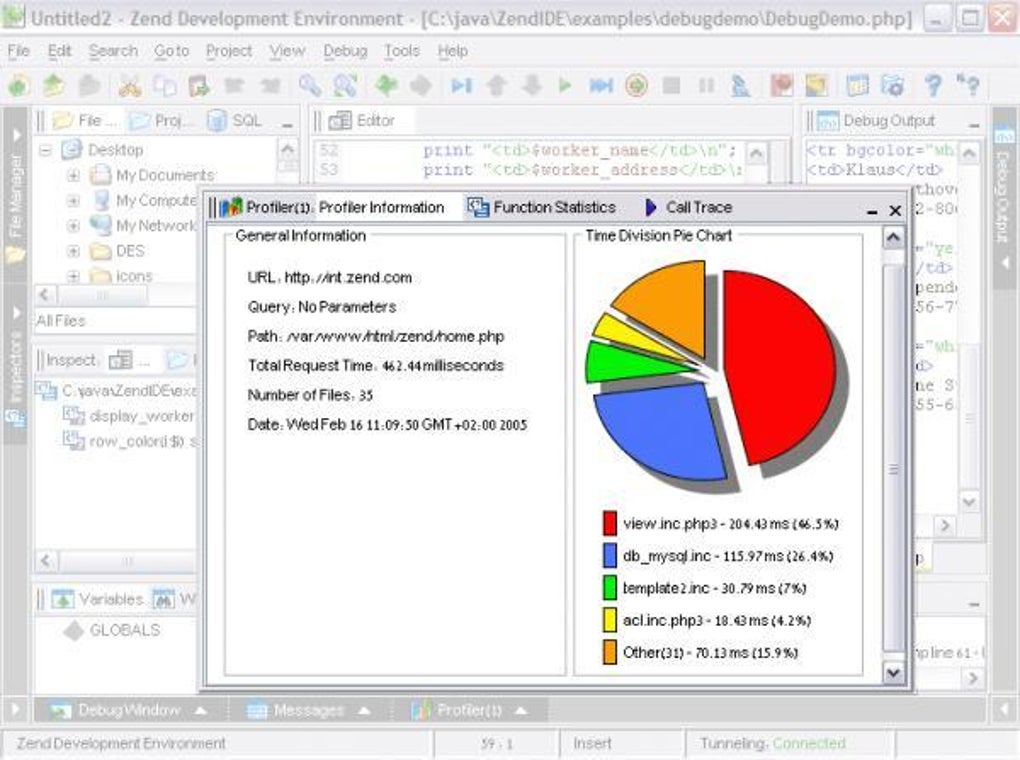Expand the DES folder node
Screen dimensions: 1020x760
pyautogui.click(x=74, y=251)
